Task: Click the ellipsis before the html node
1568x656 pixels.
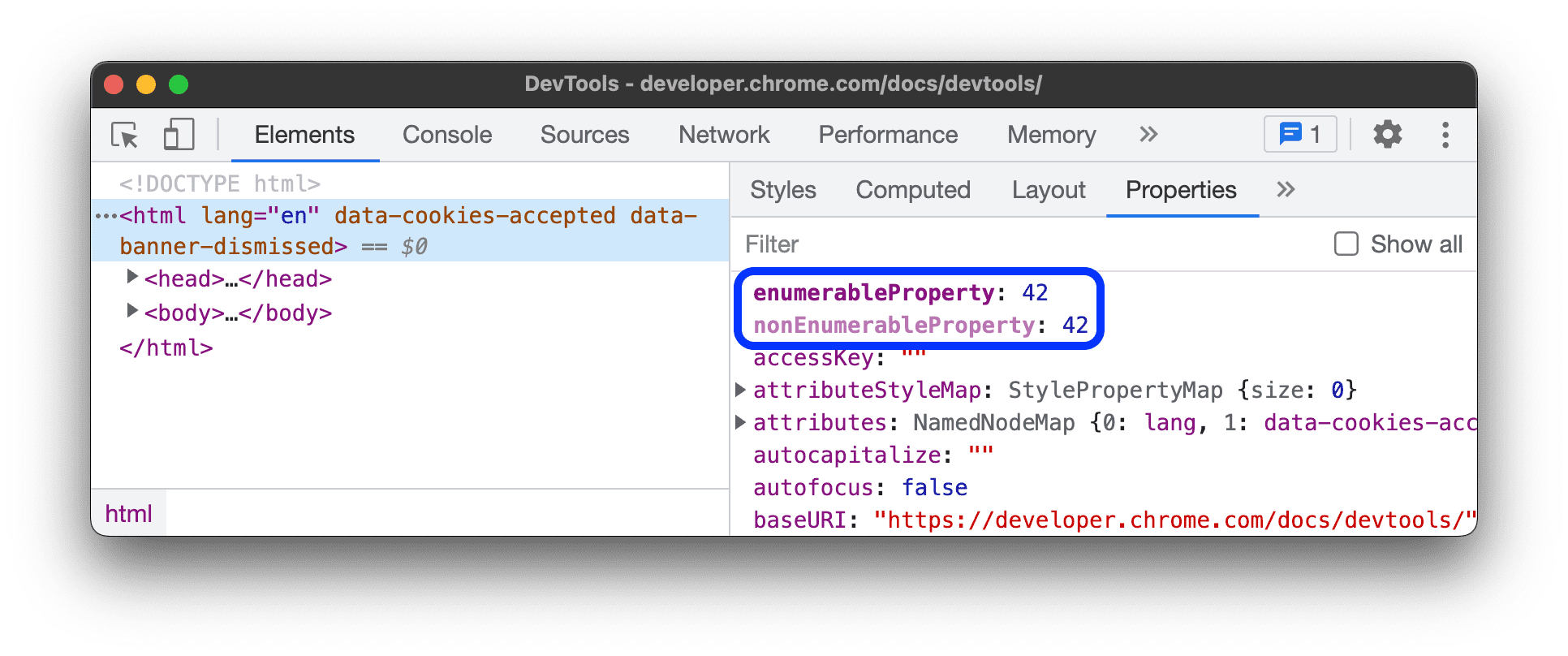Action: 105,215
